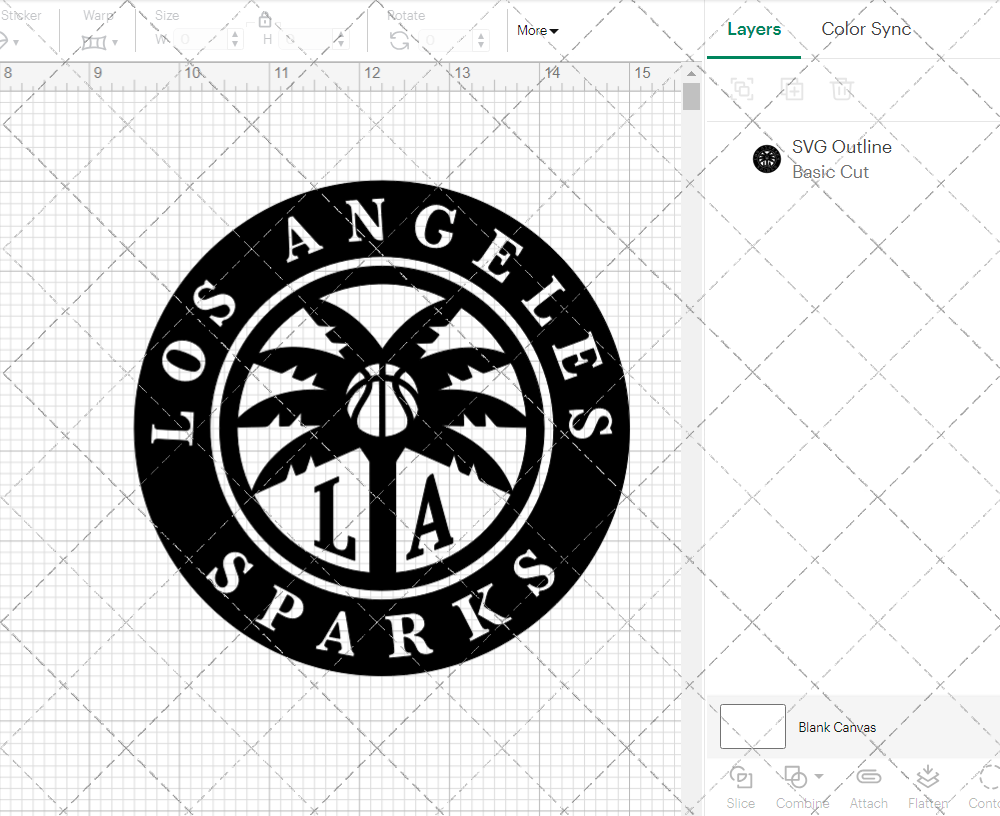Click the Blank Canvas label
1000x816 pixels.
point(838,727)
